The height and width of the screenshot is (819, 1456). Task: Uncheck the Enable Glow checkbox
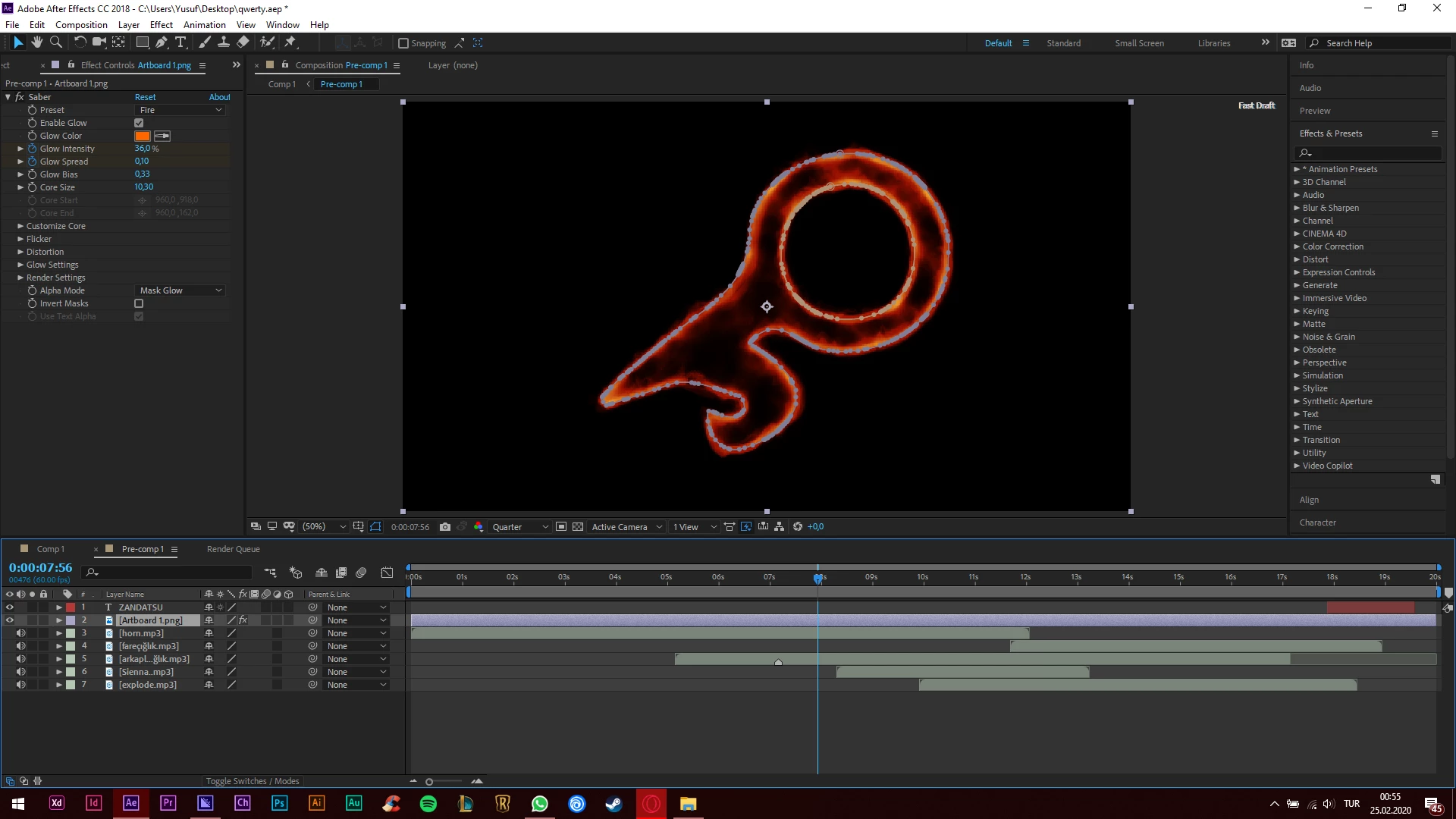(x=139, y=123)
